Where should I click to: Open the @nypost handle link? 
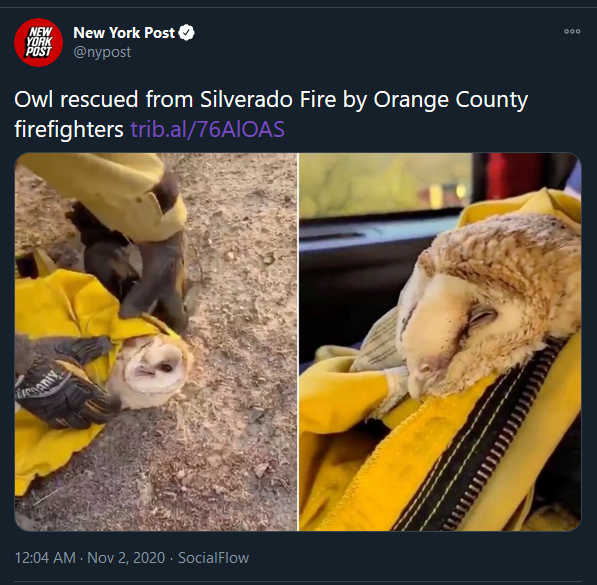(x=102, y=52)
